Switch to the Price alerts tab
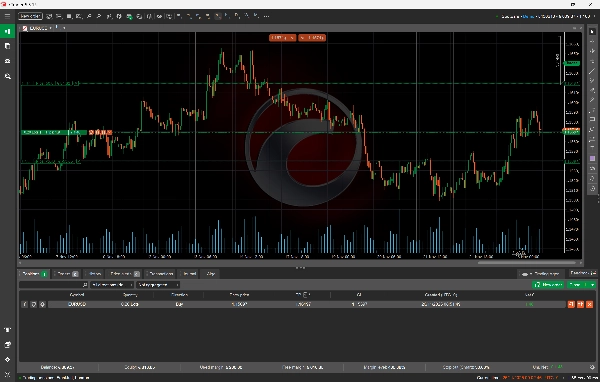Viewport: 600px width, 382px height. click(x=124, y=274)
